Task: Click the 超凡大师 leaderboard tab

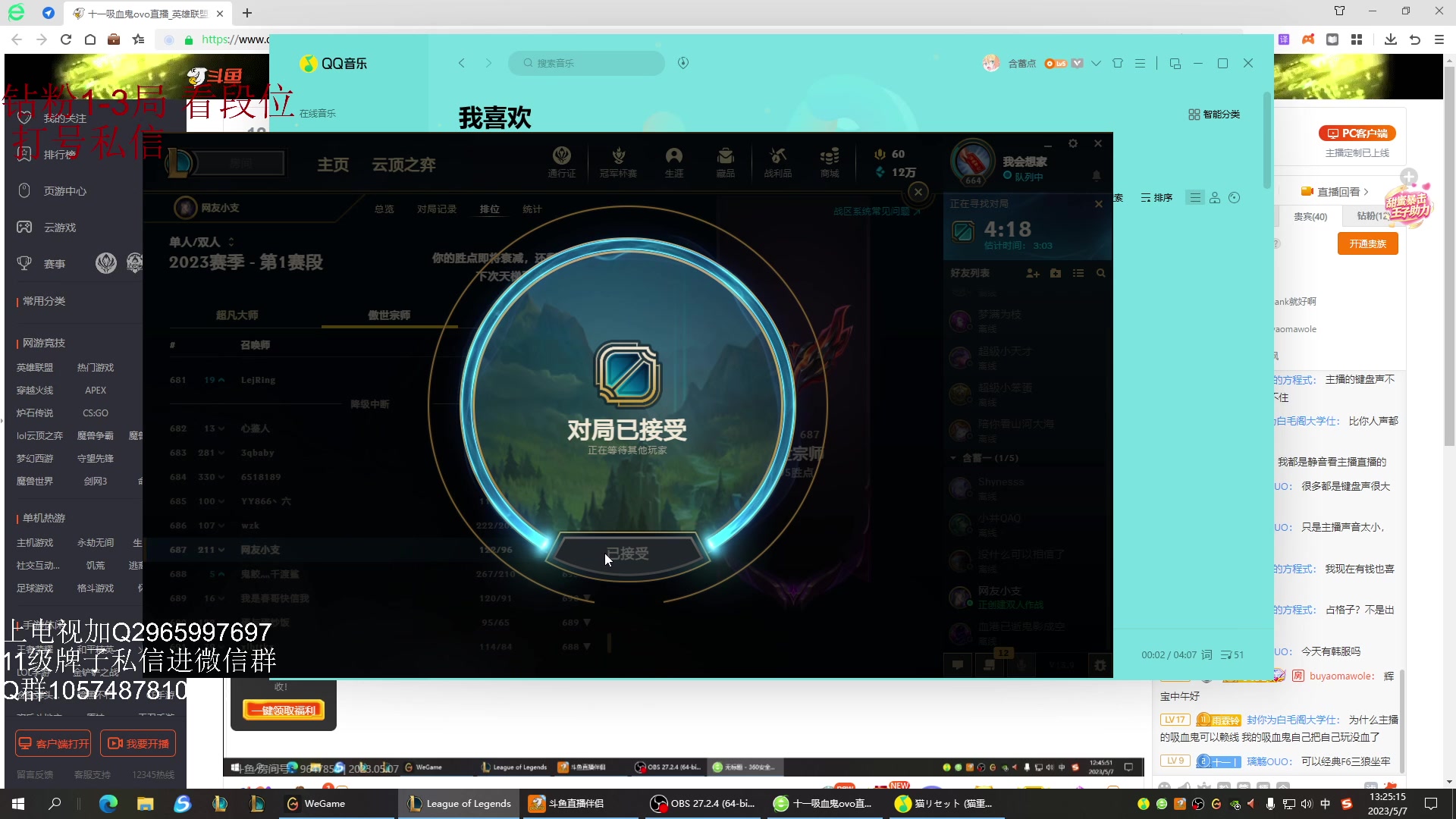Action: point(237,314)
